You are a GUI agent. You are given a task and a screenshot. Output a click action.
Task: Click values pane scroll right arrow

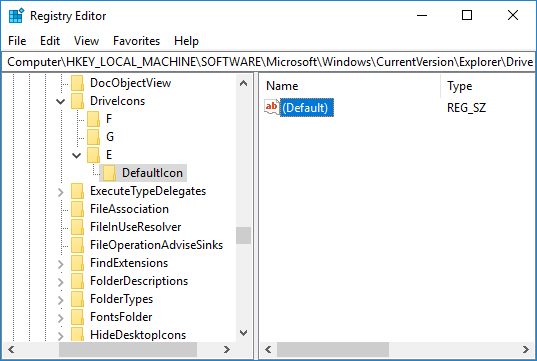coord(526,350)
